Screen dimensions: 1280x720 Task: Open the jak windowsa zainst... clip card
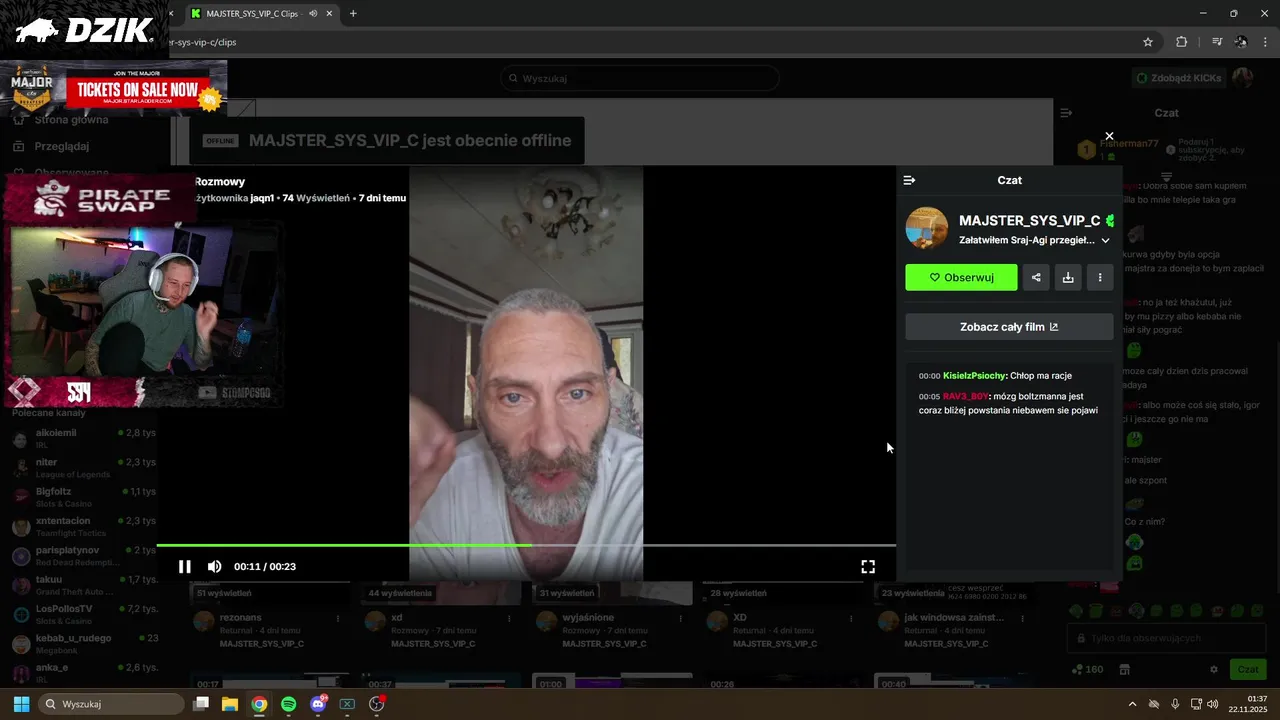[x=953, y=617]
